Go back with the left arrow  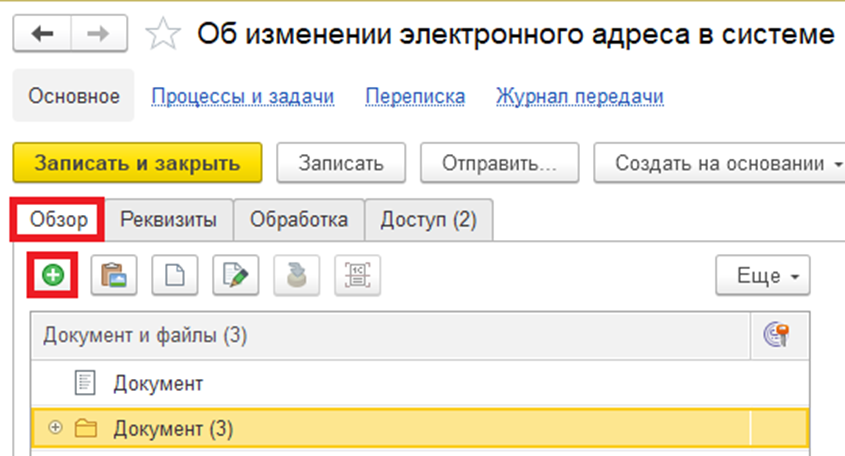point(44,34)
